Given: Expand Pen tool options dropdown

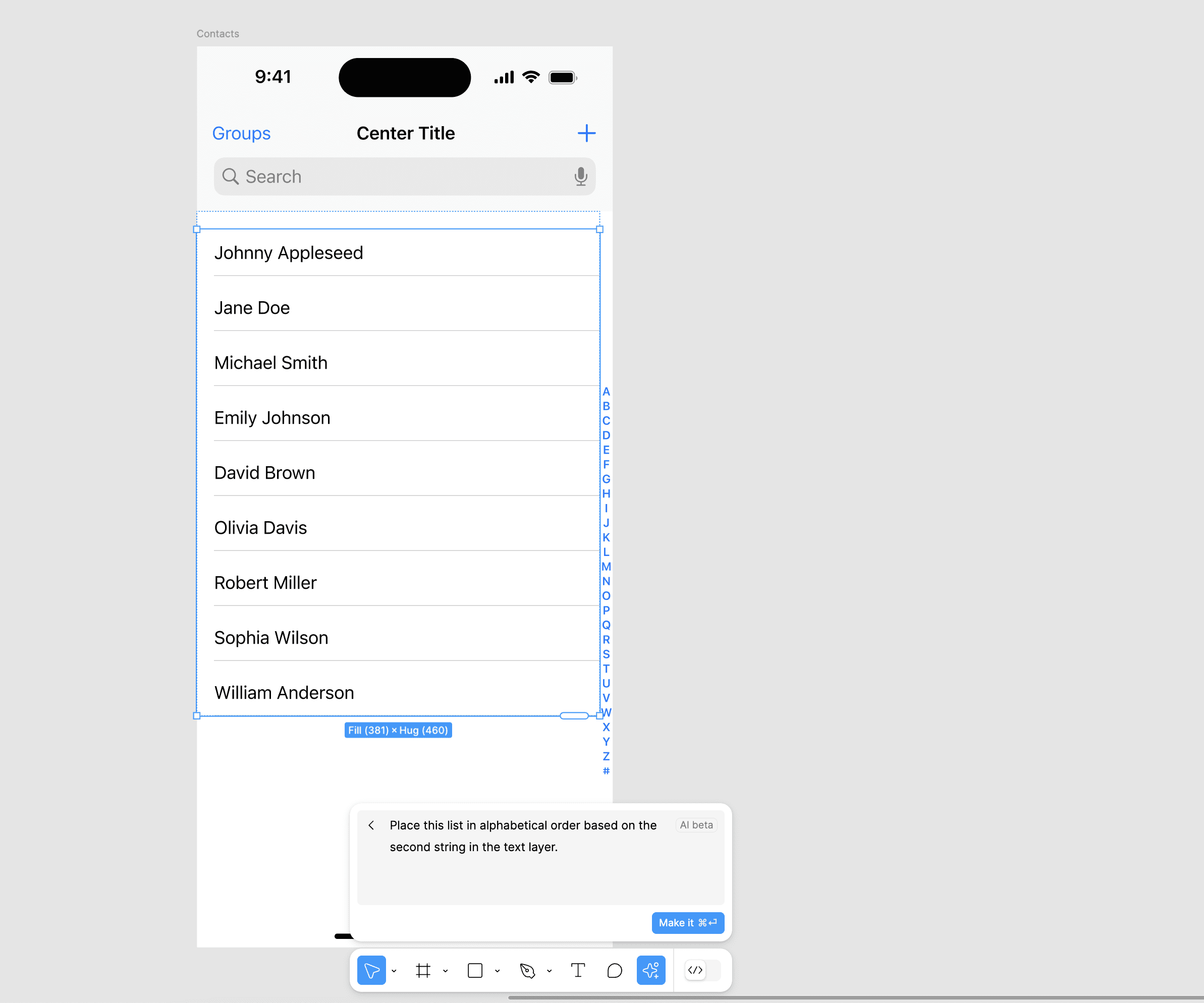Looking at the screenshot, I should click(x=549, y=971).
